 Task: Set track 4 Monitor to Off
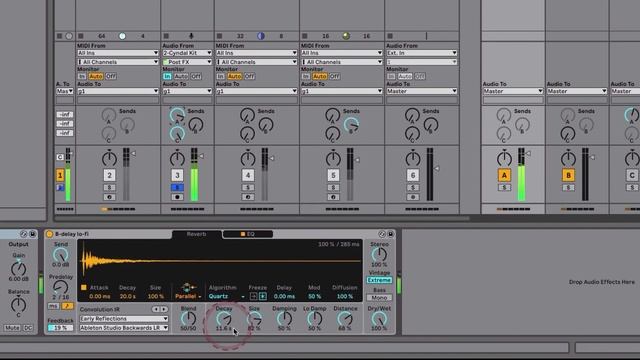249,76
